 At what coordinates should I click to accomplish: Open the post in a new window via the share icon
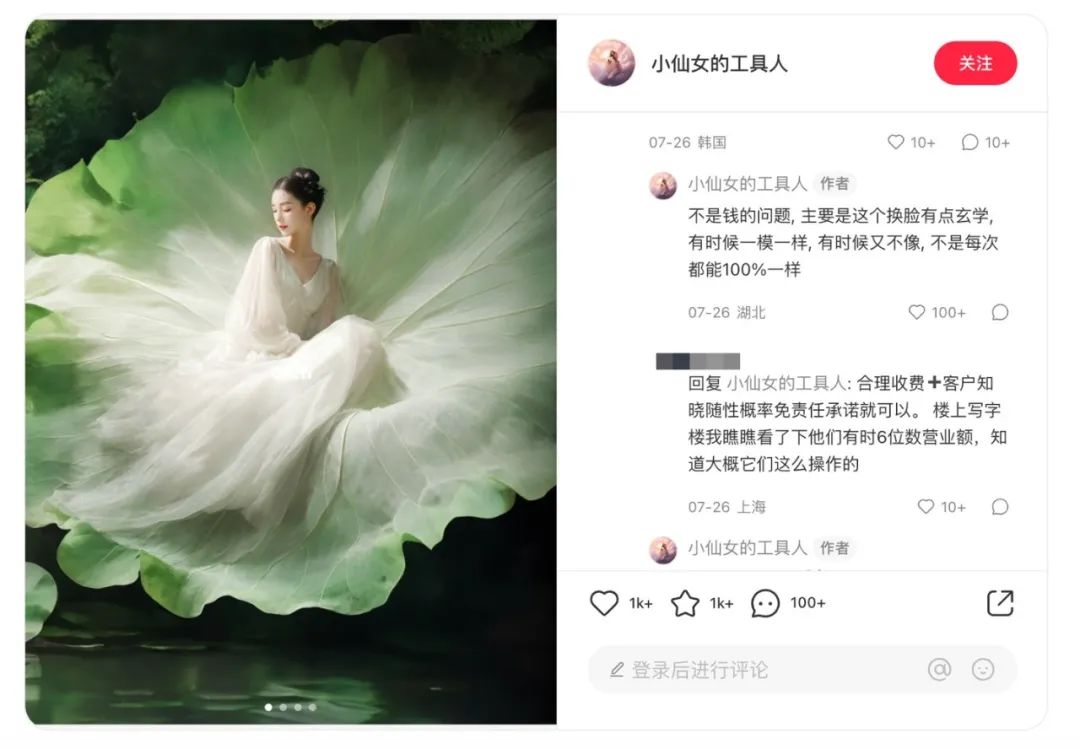tap(1000, 603)
